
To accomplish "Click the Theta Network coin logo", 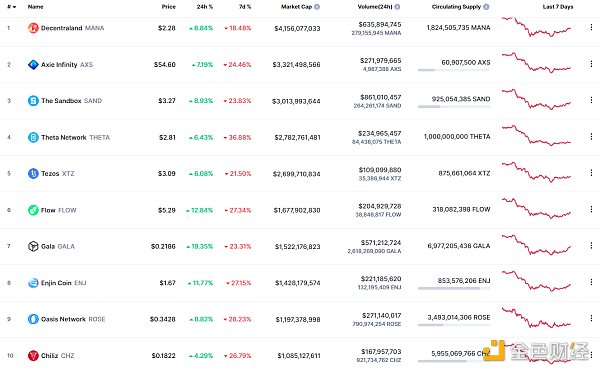I will tap(33, 137).
